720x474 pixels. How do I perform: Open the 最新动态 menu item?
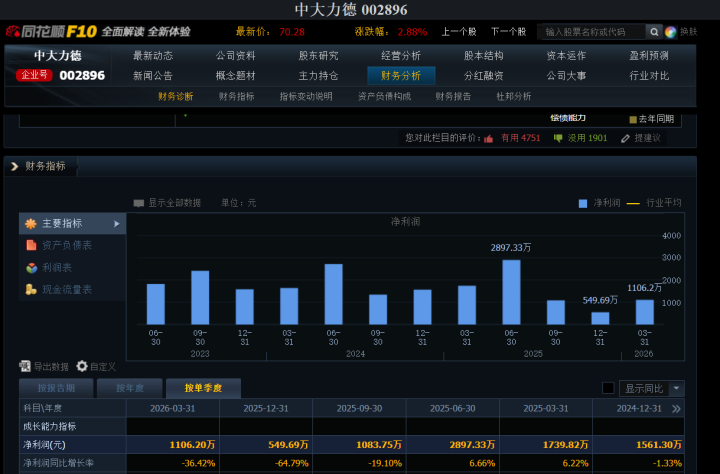(153, 56)
